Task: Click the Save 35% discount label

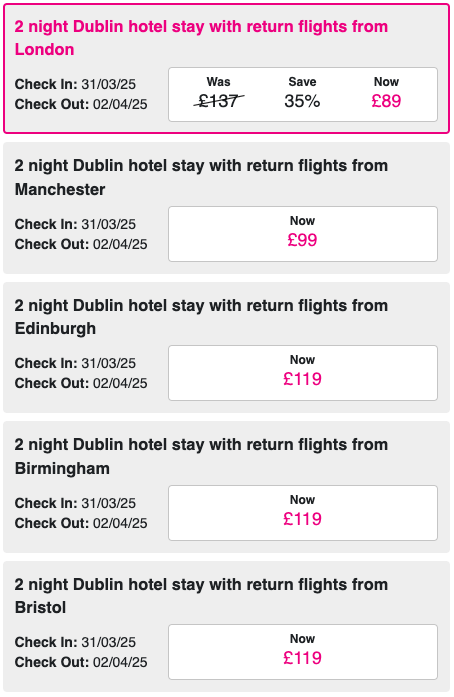Action: [302, 93]
